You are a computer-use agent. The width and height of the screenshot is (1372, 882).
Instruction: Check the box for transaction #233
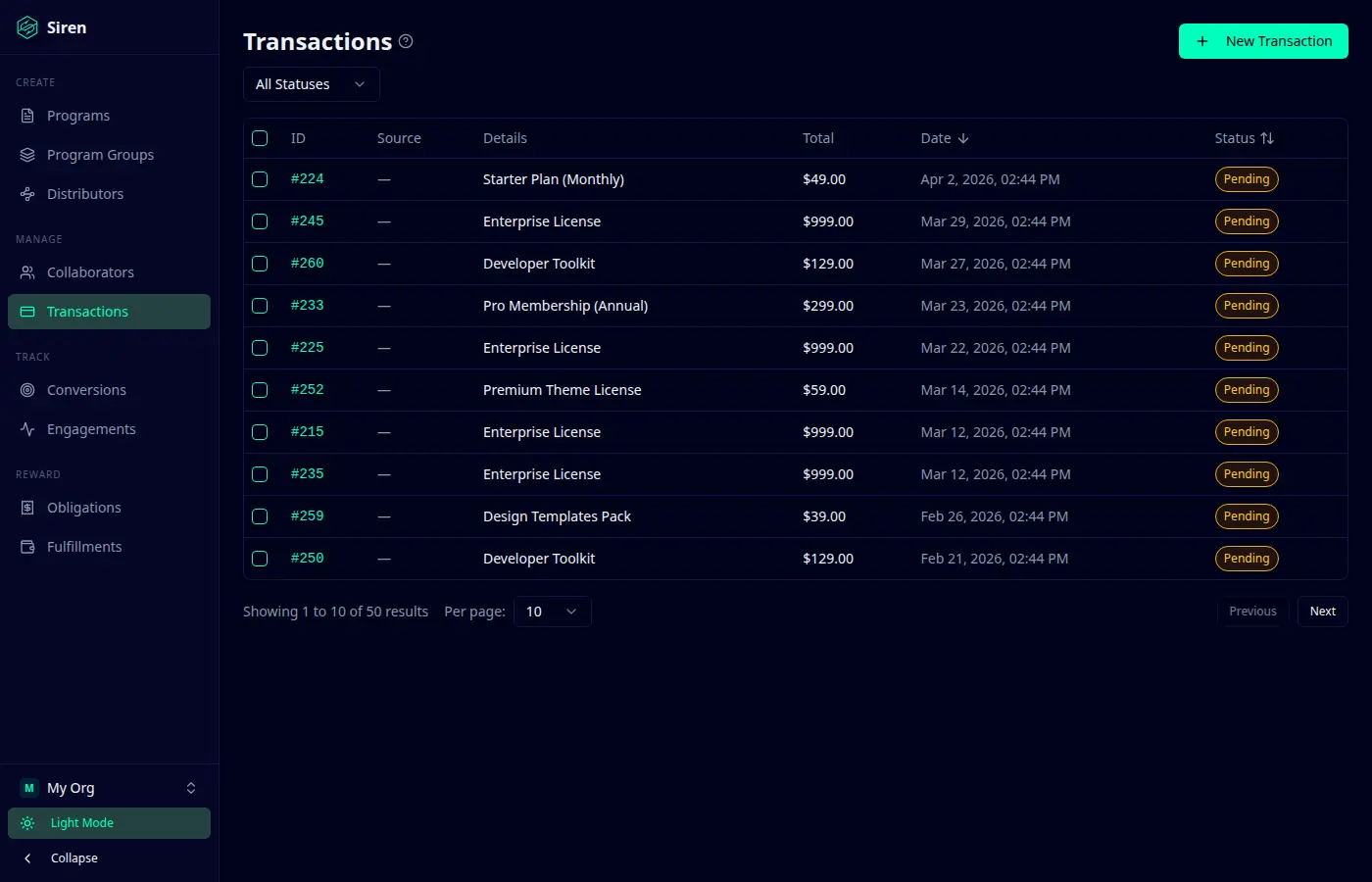(x=260, y=306)
